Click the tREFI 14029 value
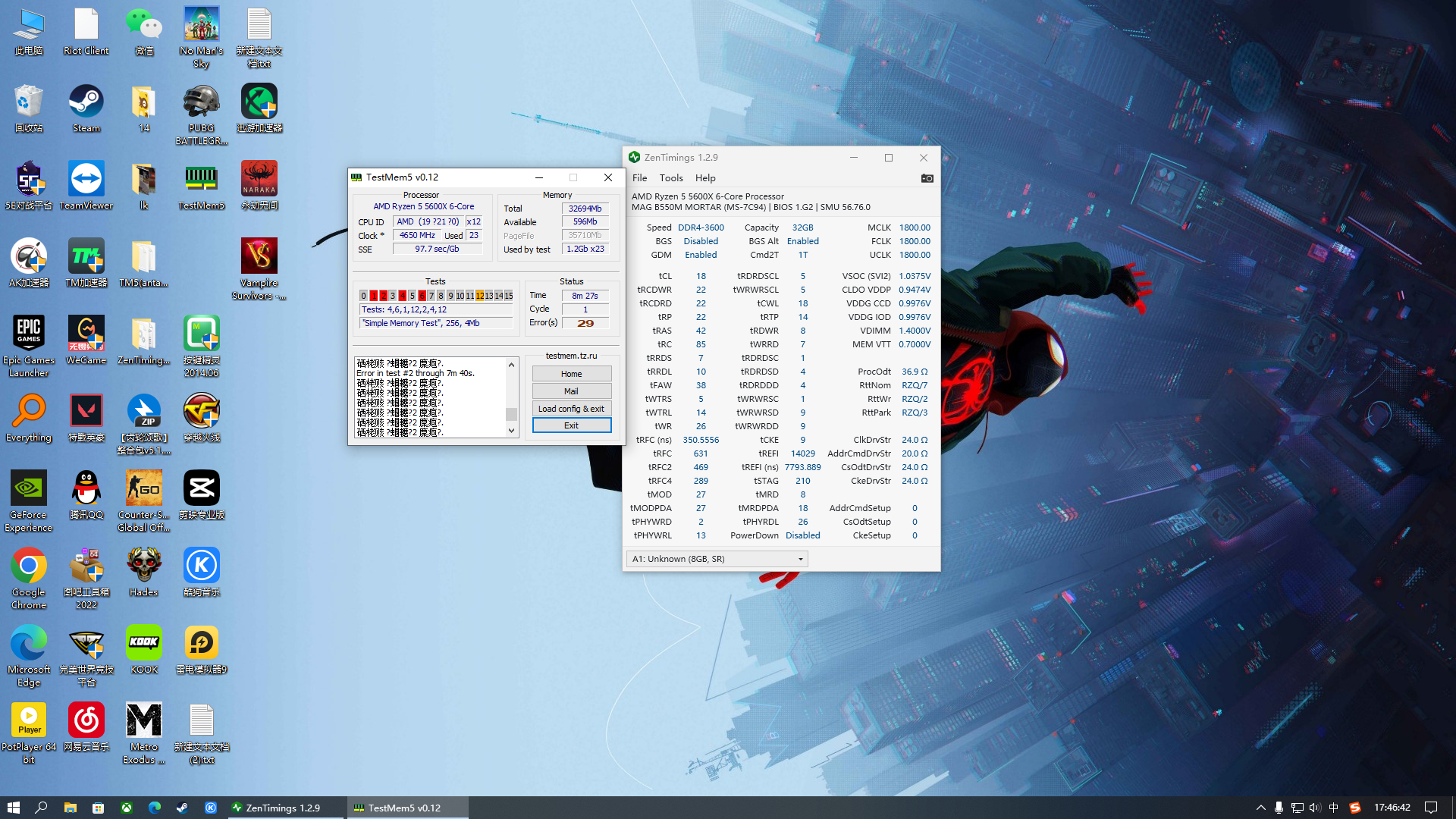 [x=803, y=453]
